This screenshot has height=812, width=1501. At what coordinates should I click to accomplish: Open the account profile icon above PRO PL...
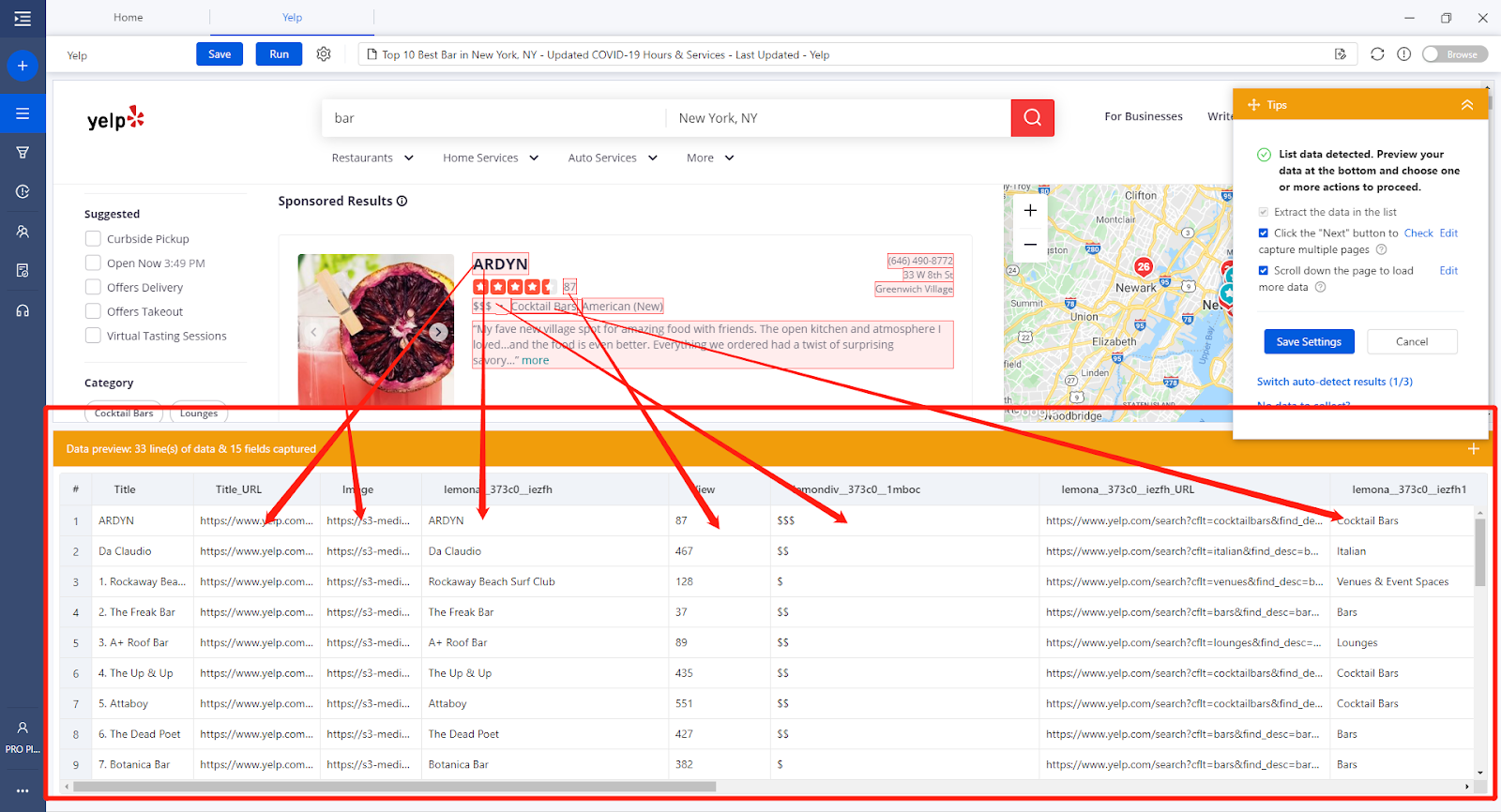[23, 728]
